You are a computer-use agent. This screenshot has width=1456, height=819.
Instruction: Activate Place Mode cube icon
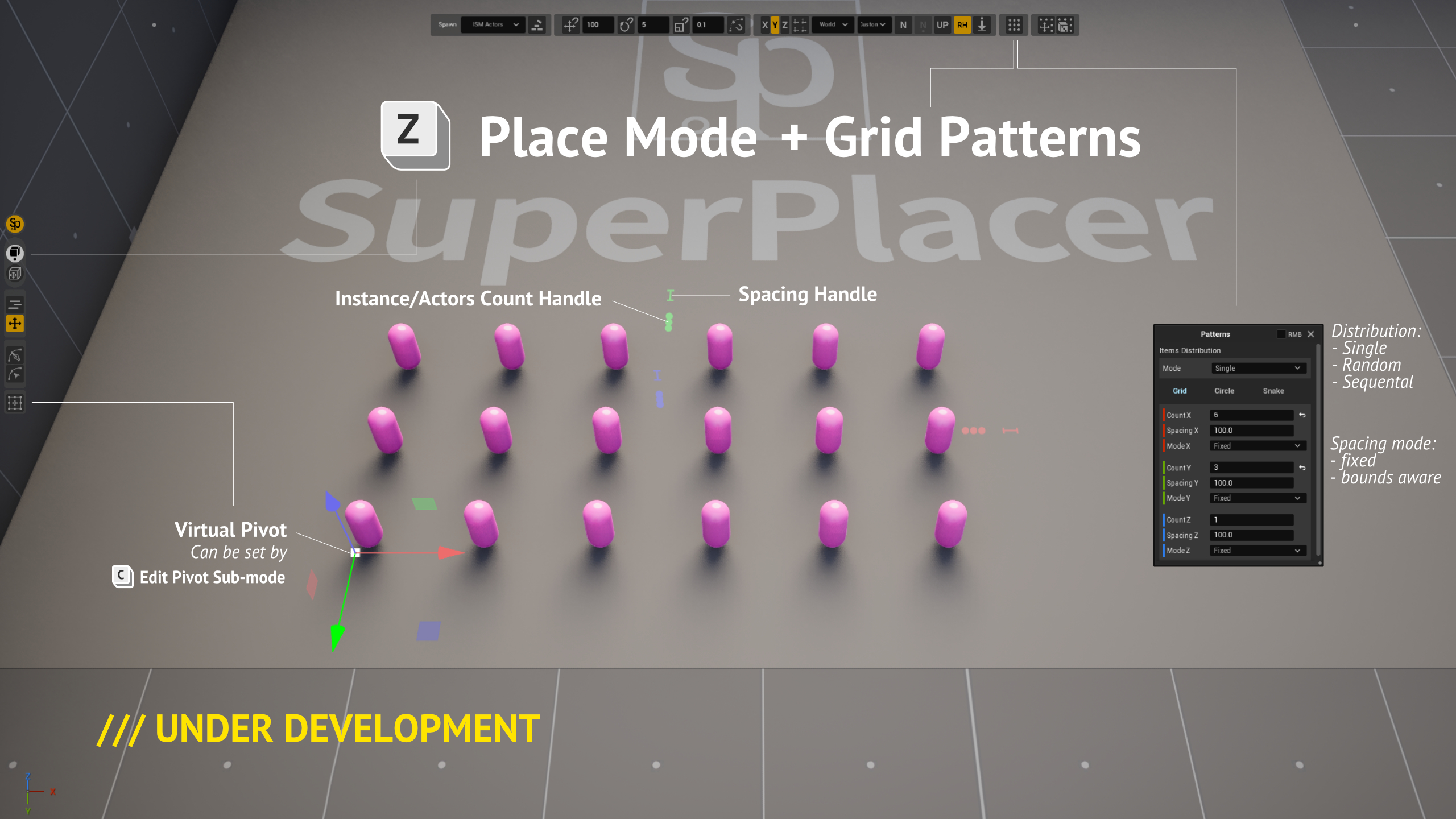click(x=15, y=253)
